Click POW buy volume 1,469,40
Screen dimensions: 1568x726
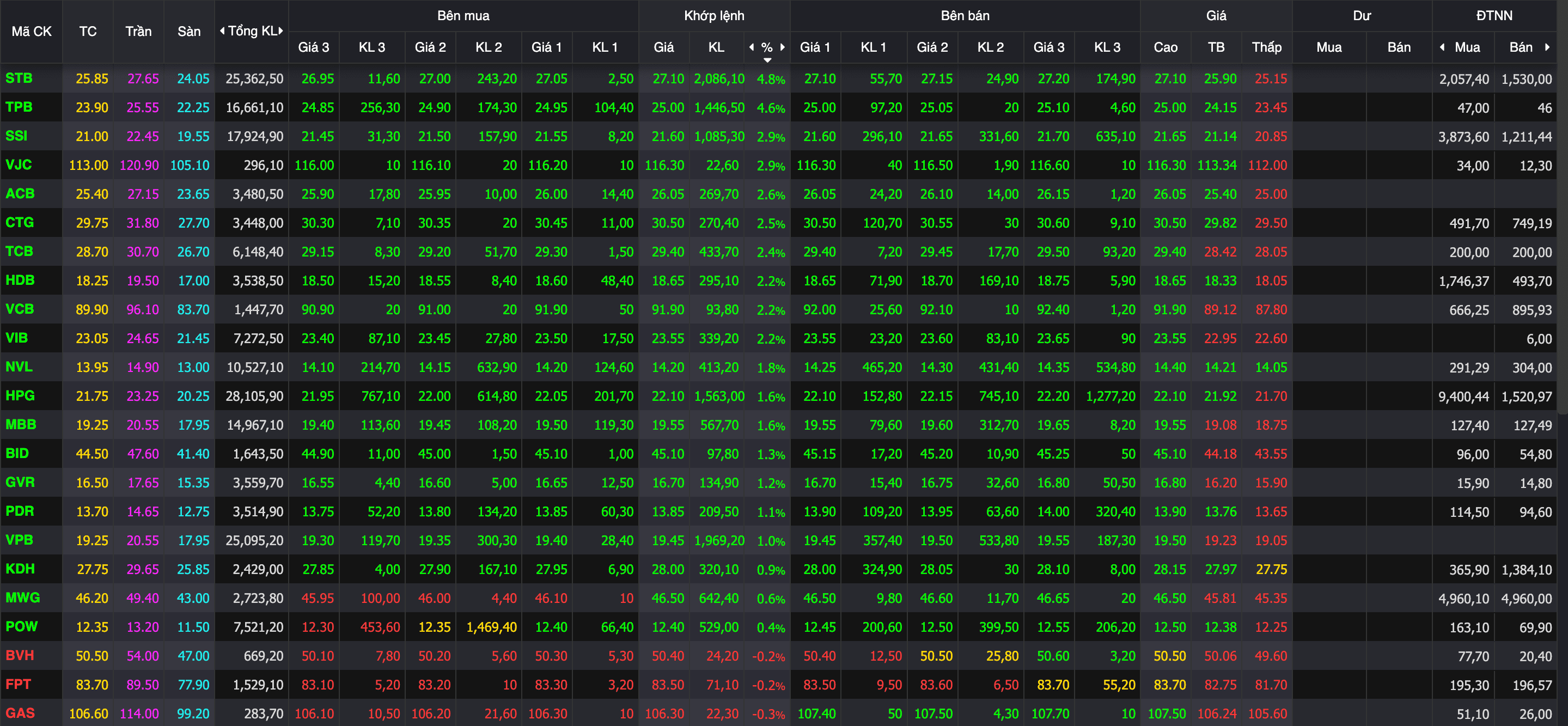point(491,627)
